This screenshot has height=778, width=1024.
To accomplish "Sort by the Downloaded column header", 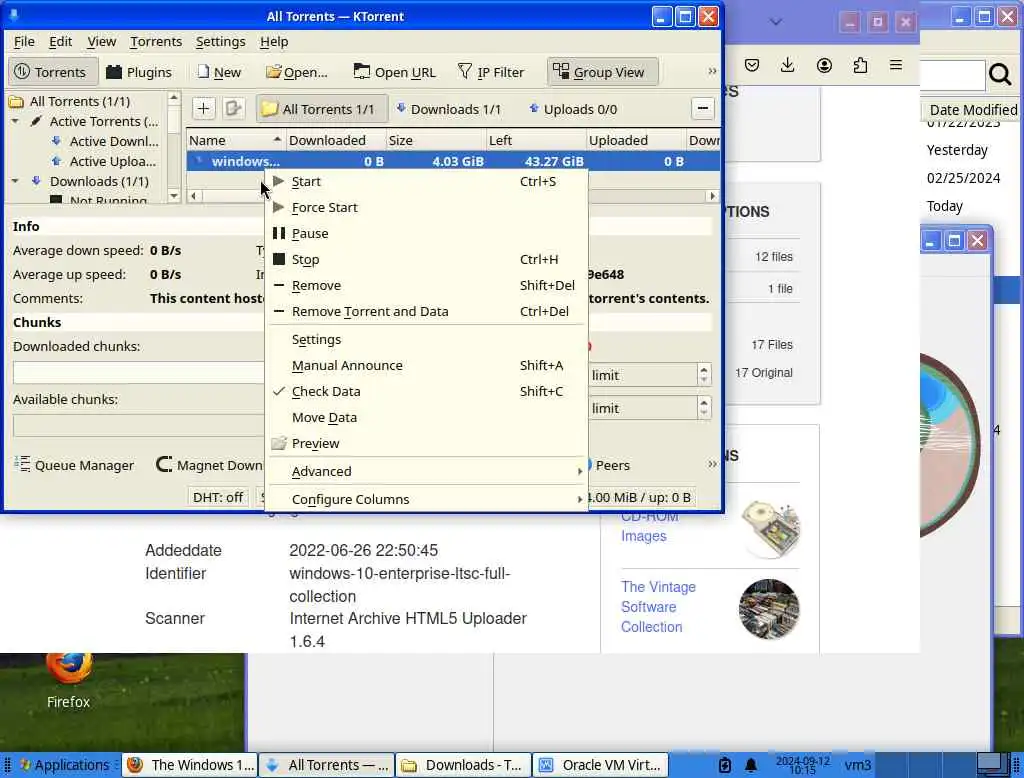I will tap(336, 140).
